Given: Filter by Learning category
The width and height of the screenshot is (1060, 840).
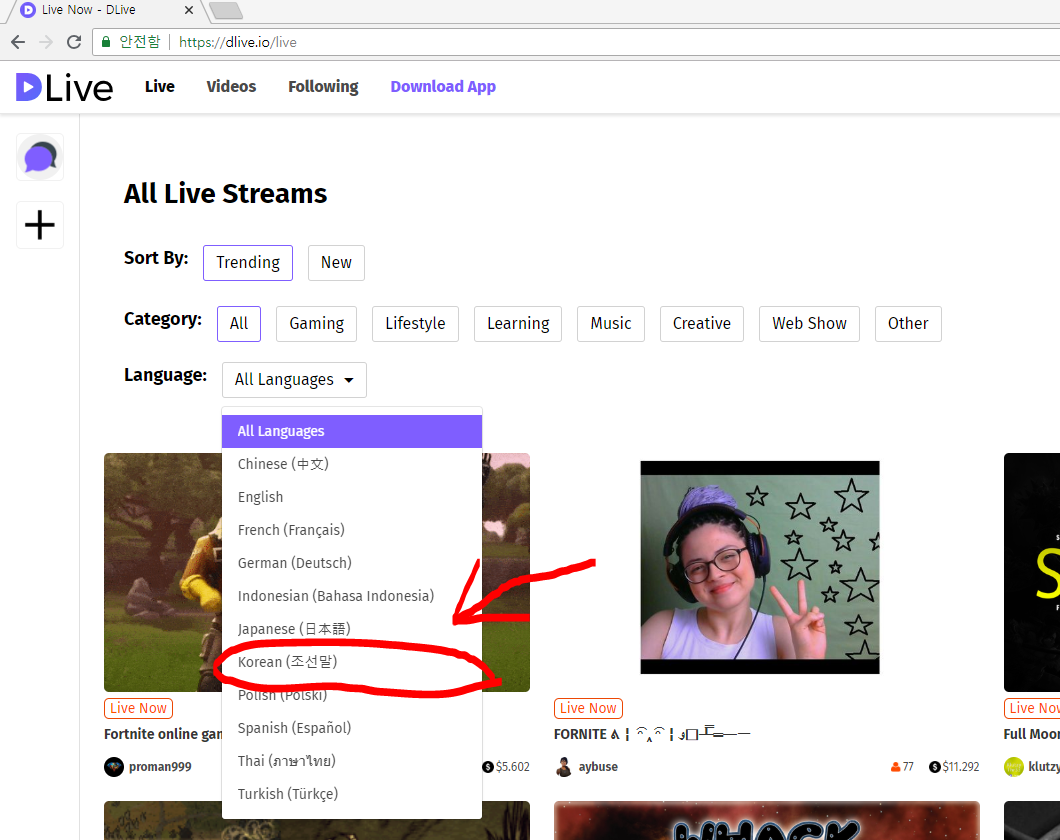Looking at the screenshot, I should (x=518, y=324).
